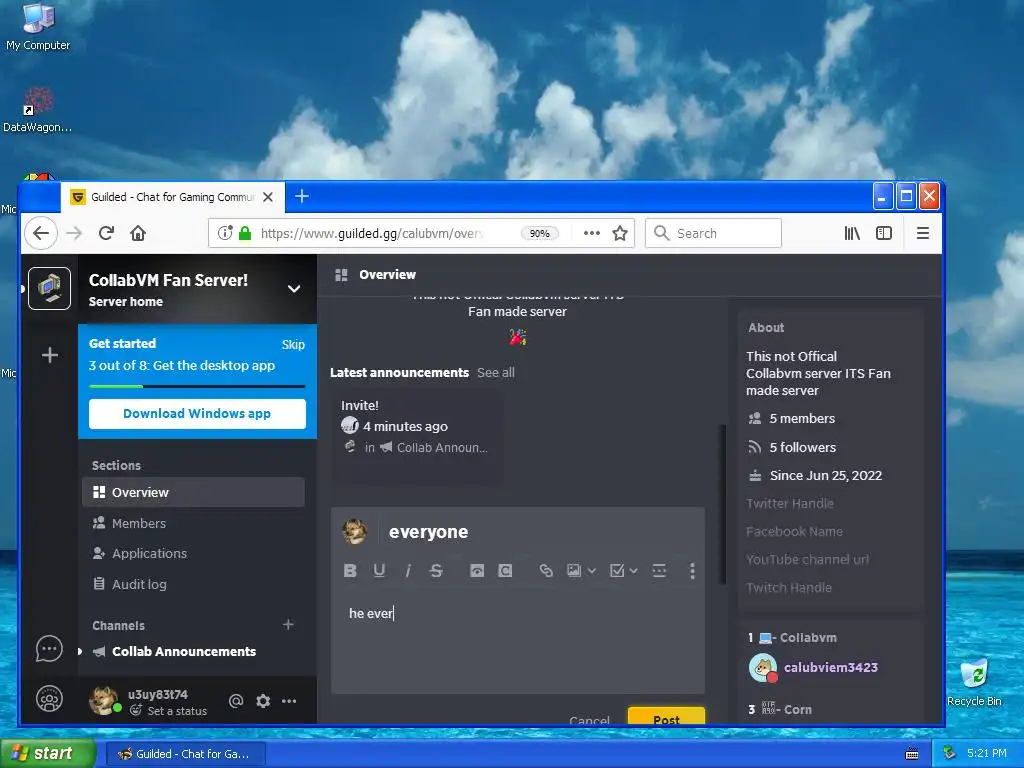Open page actions ellipsis in URL bar
The width and height of the screenshot is (1024, 768).
pyautogui.click(x=592, y=233)
